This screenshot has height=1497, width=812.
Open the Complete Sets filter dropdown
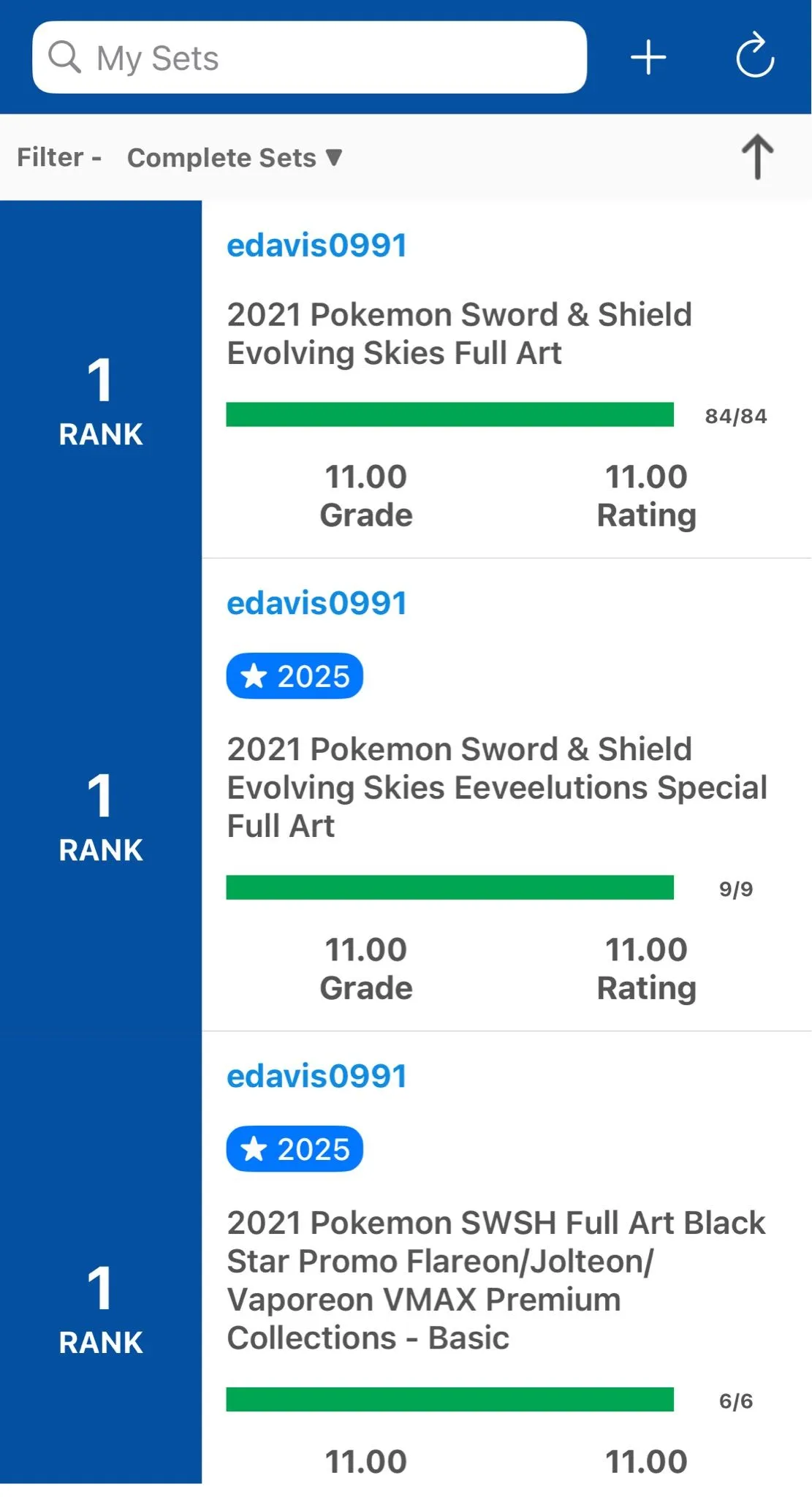click(235, 158)
